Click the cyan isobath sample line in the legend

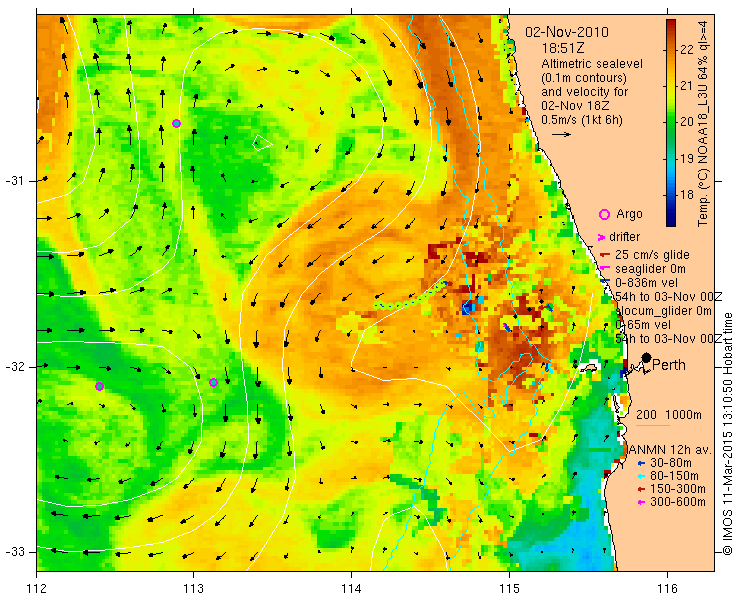click(653, 425)
